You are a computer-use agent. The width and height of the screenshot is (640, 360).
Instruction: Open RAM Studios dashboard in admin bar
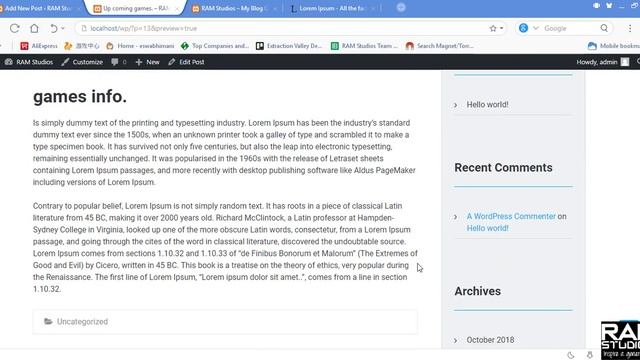pyautogui.click(x=29, y=62)
